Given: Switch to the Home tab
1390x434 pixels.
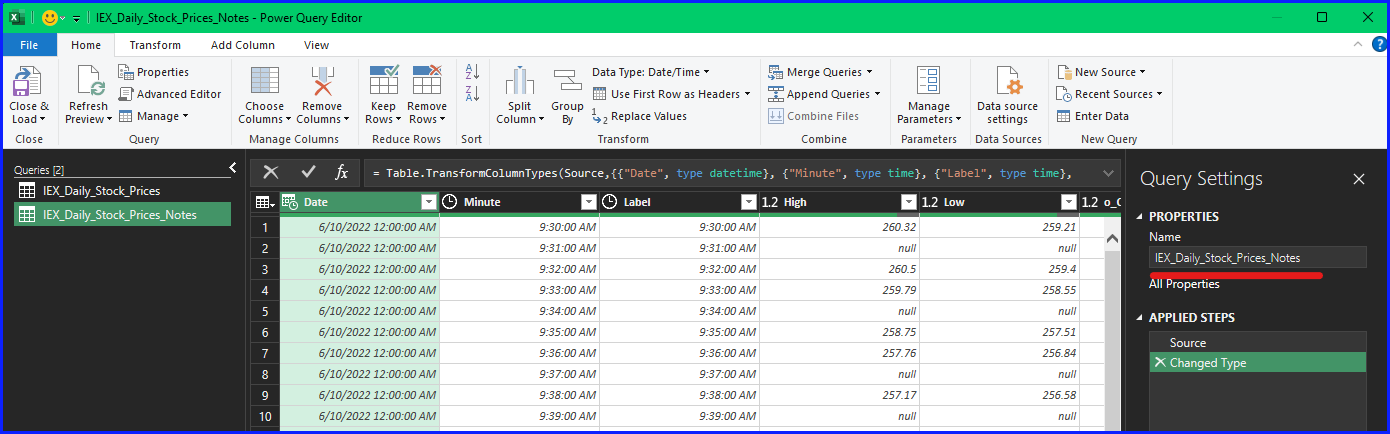Looking at the screenshot, I should (85, 45).
